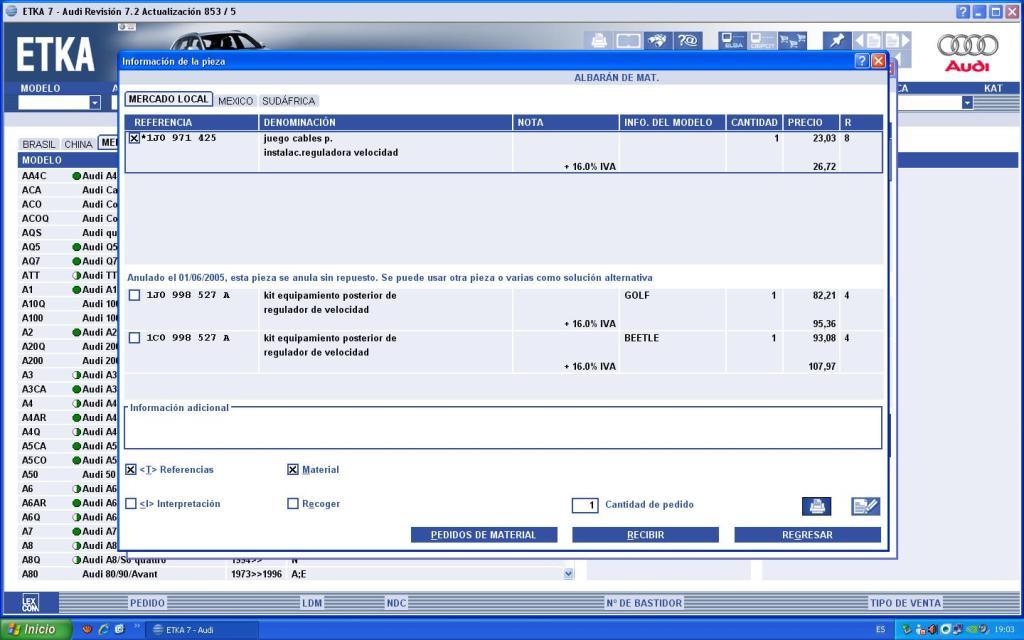Enable the Interpretación checkbox
Screen dimensions: 1024x640
tap(131, 504)
